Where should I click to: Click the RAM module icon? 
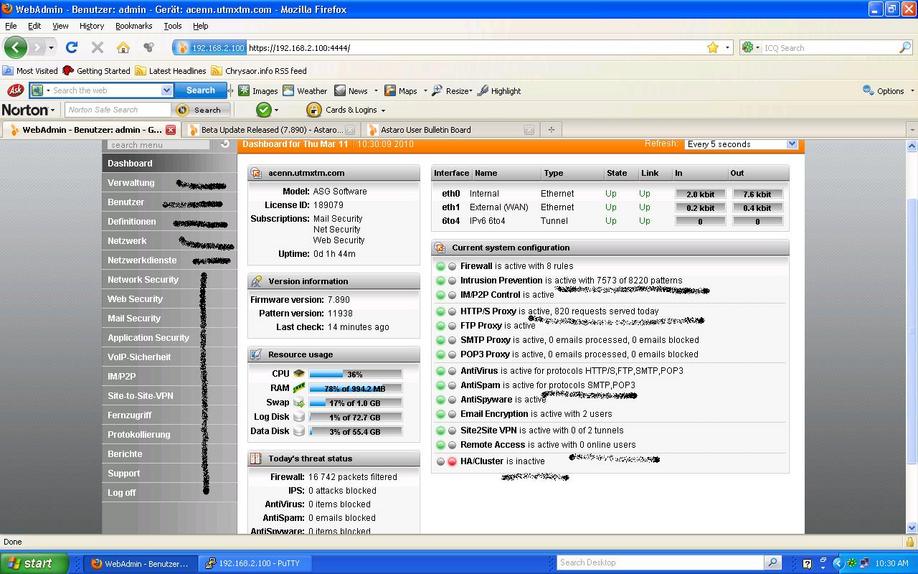(x=299, y=388)
